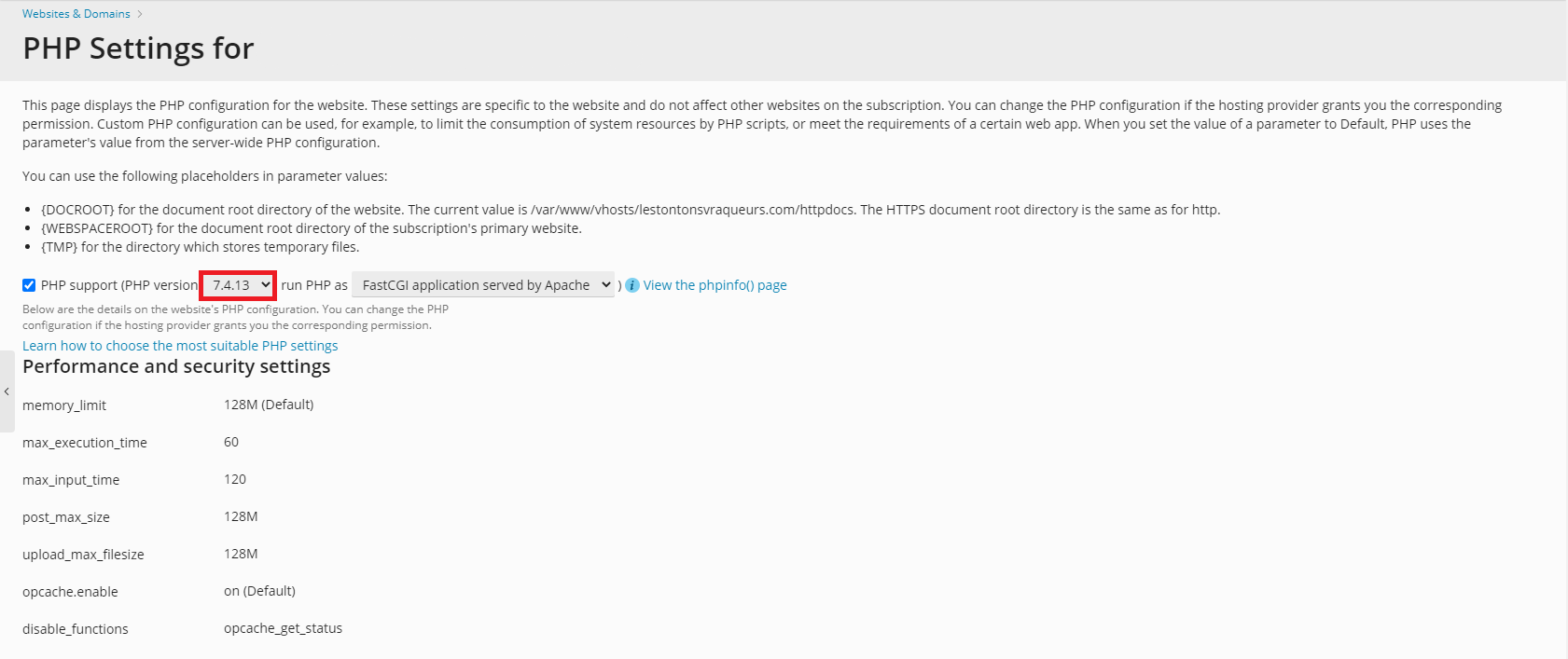1568x659 pixels.
Task: Open the View the phpinfo() page link
Action: click(715, 285)
